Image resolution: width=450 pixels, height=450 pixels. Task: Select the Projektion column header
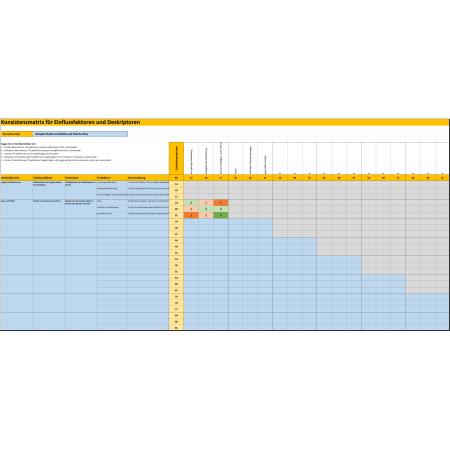coord(112,178)
